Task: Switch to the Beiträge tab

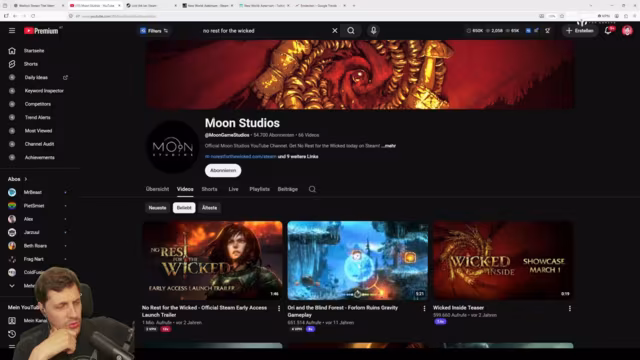Action: pos(288,189)
